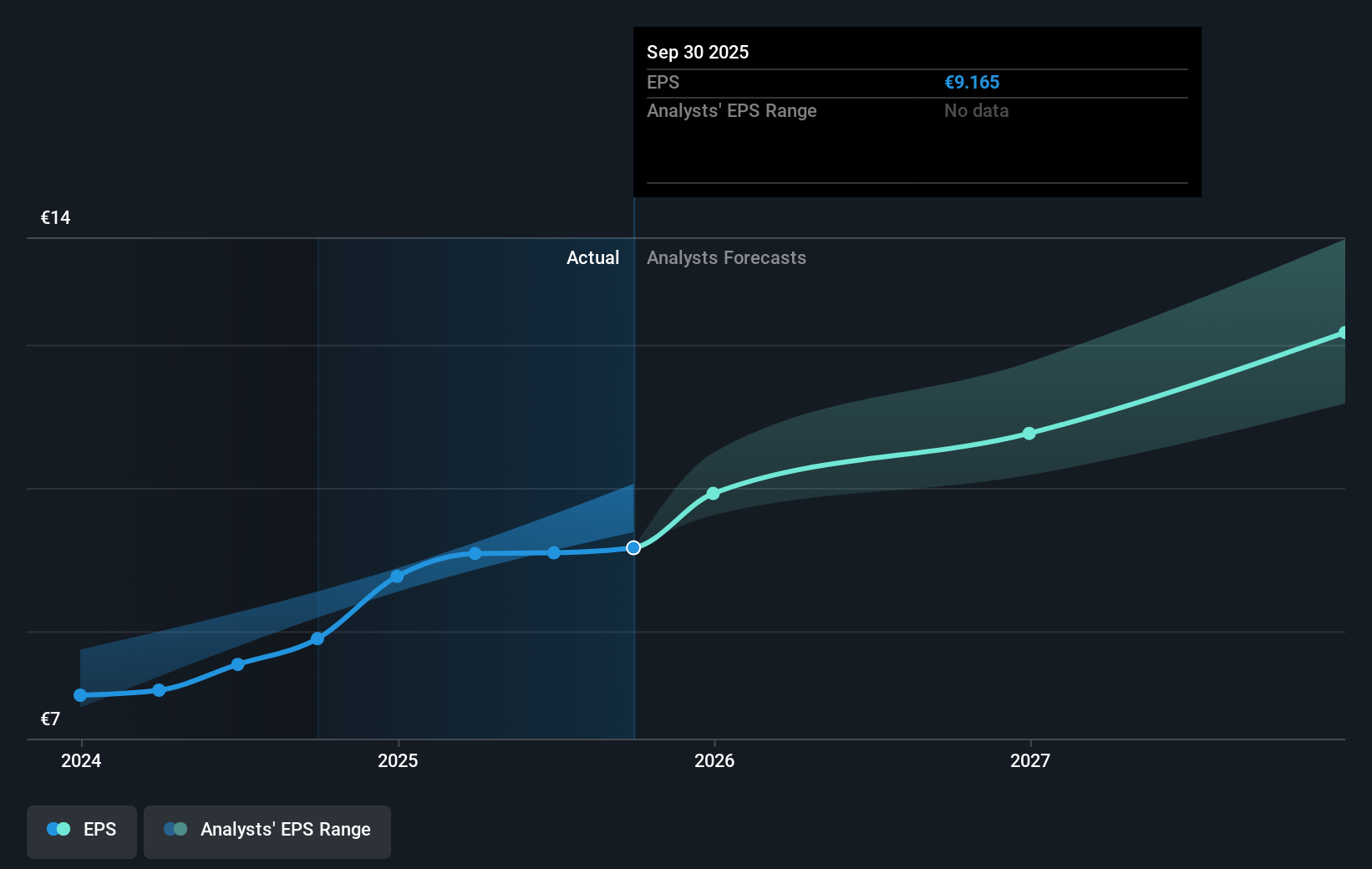Switch to the Actual section of the chart
This screenshot has width=1372, height=869.
click(593, 258)
